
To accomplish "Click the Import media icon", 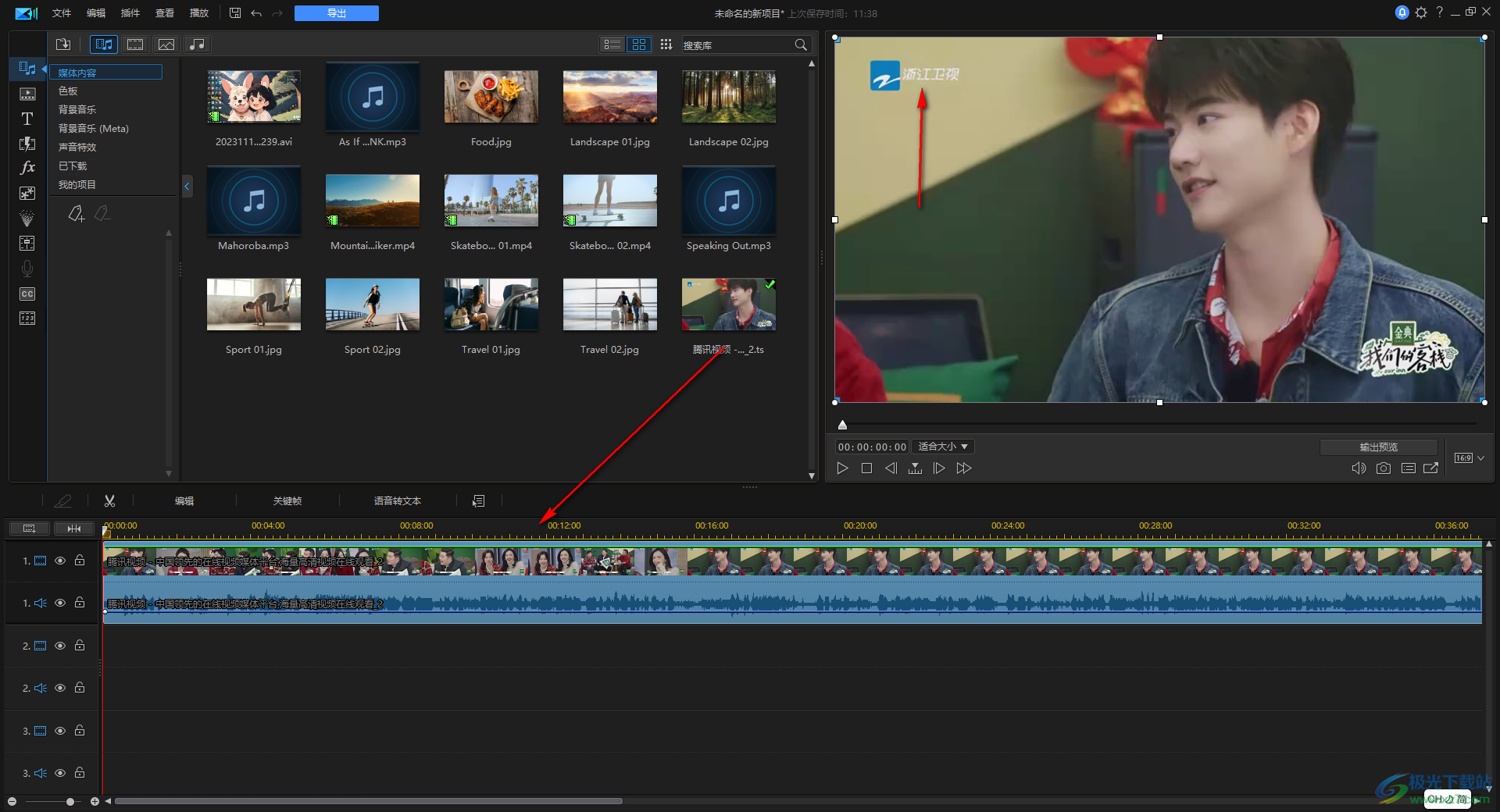I will tap(63, 45).
